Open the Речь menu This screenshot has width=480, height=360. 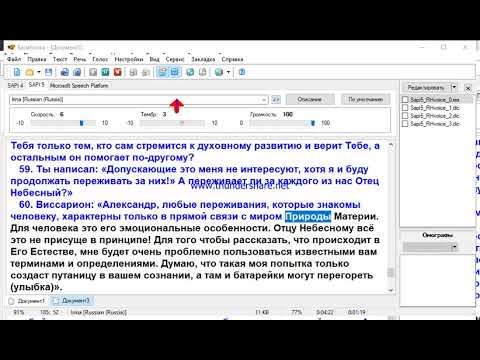(80, 59)
